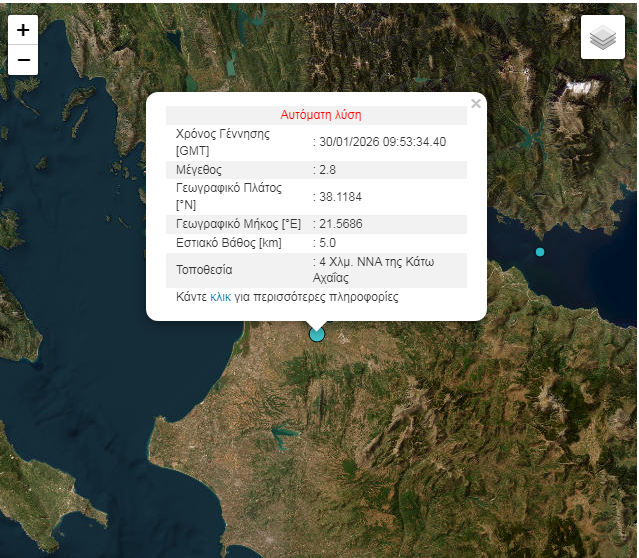Zoom in on the map
The width and height of the screenshot is (639, 558).
(23, 30)
